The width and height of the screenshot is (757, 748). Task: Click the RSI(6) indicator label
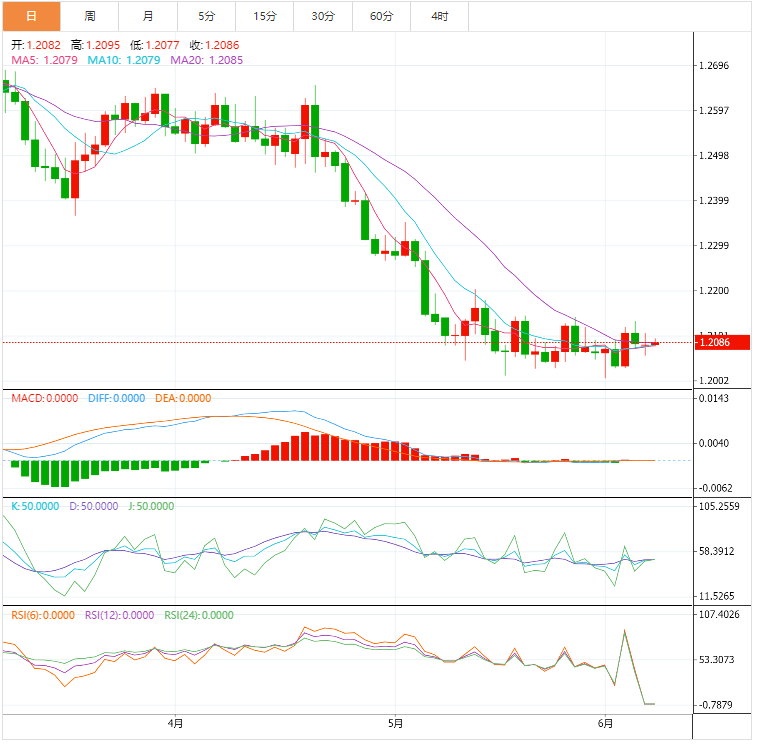pos(43,615)
